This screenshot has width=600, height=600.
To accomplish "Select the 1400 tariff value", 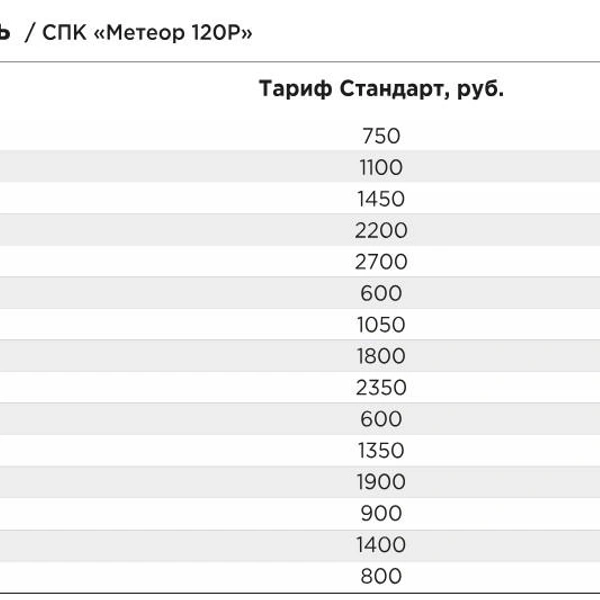I will click(x=381, y=545).
